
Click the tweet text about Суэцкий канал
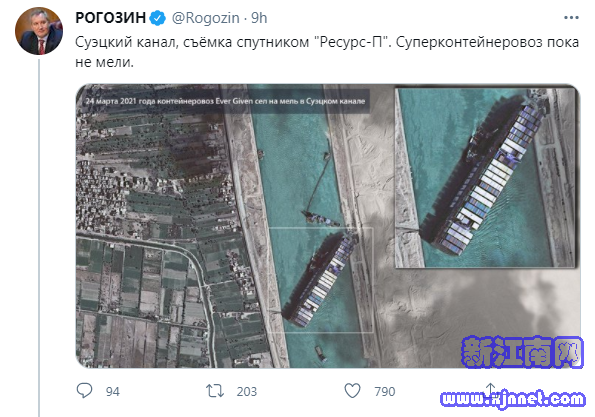coord(327,52)
